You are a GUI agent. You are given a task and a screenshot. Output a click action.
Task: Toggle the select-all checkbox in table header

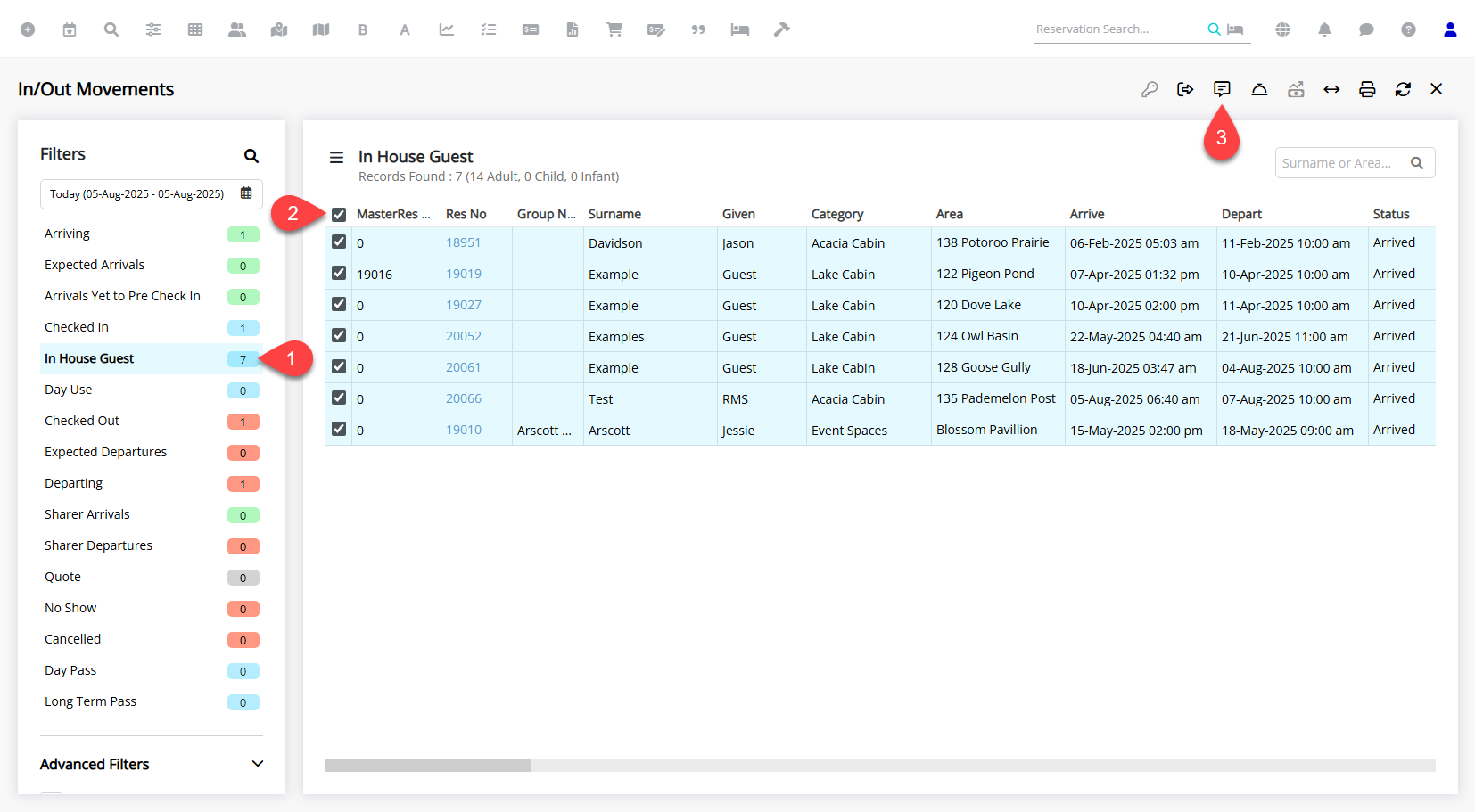(x=339, y=214)
